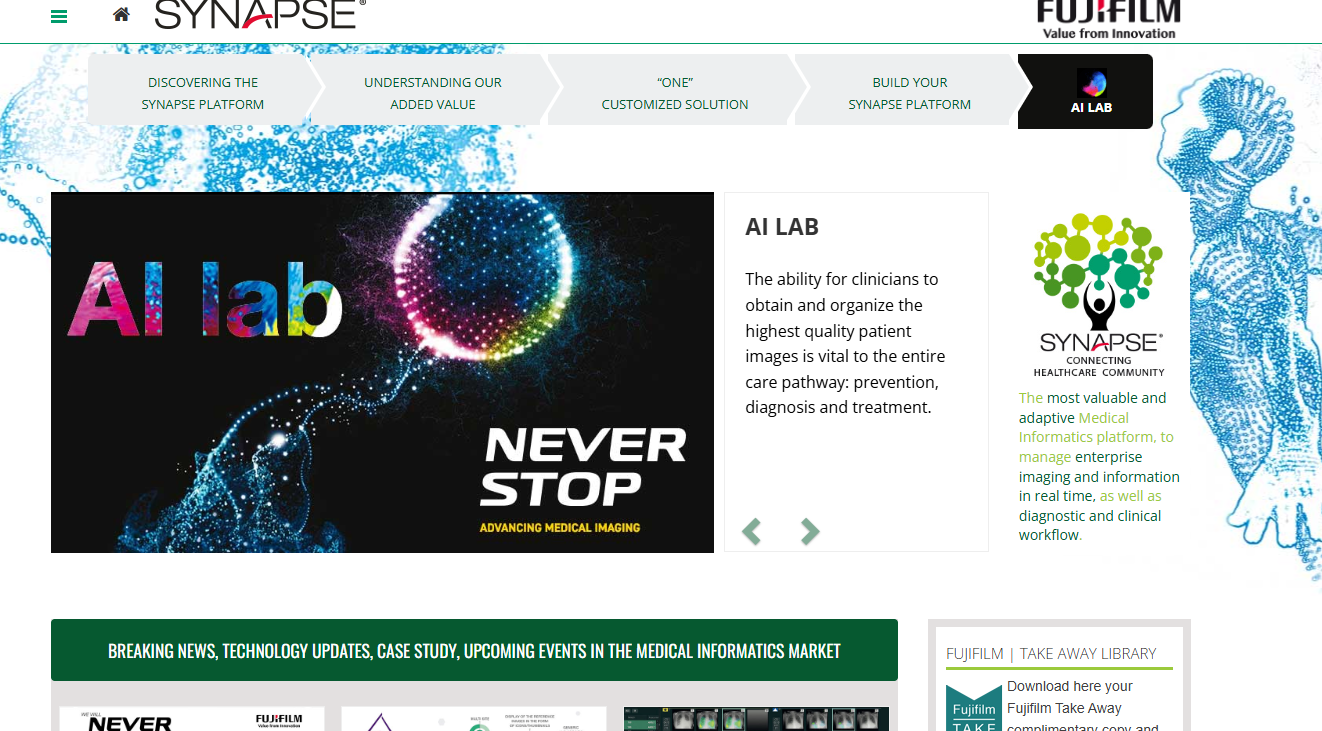Click the Breaking News green header bar
The height and width of the screenshot is (731, 1322).
point(474,650)
